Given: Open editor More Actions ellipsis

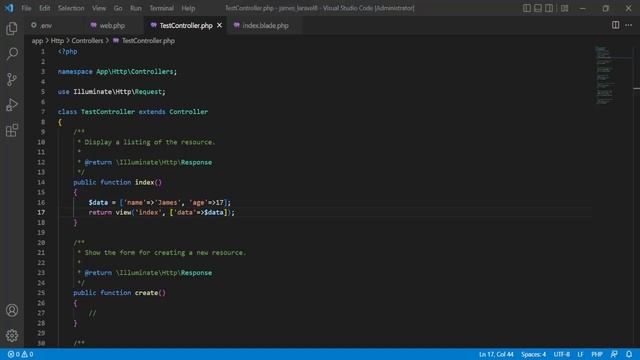Looking at the screenshot, I should (629, 25).
